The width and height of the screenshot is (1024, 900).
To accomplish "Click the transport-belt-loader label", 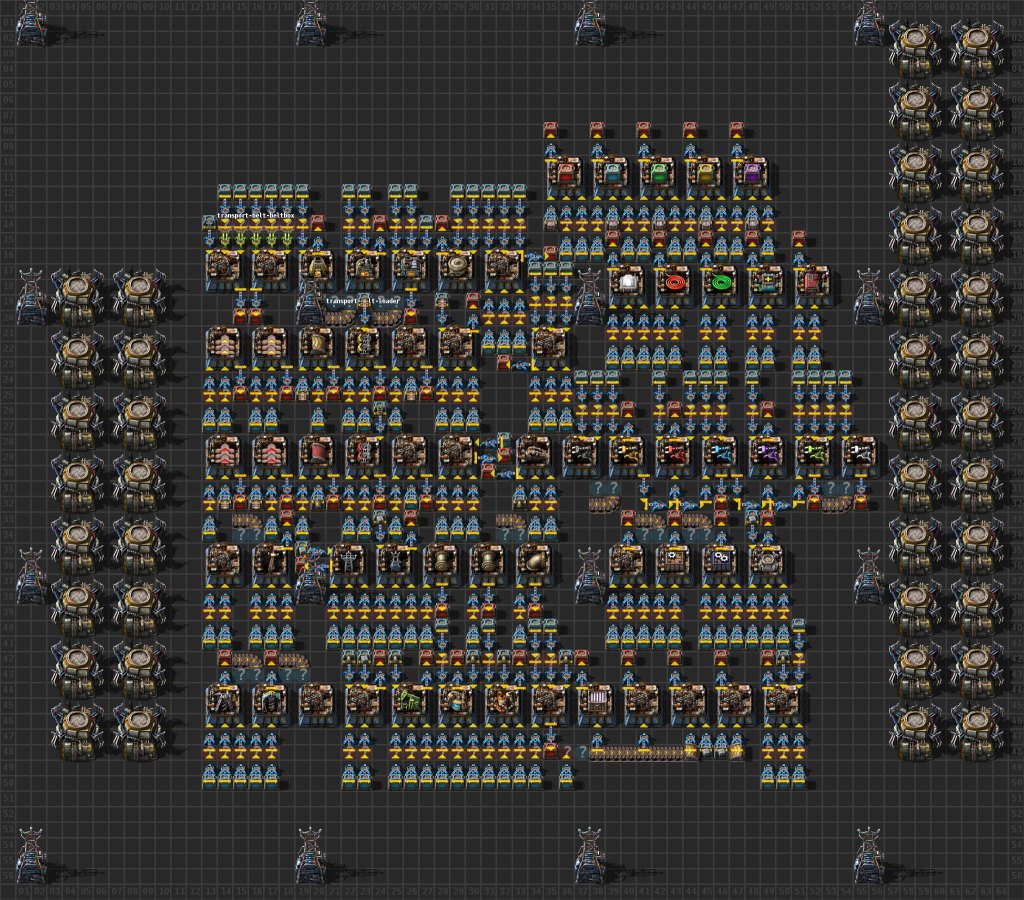I will pyautogui.click(x=363, y=300).
